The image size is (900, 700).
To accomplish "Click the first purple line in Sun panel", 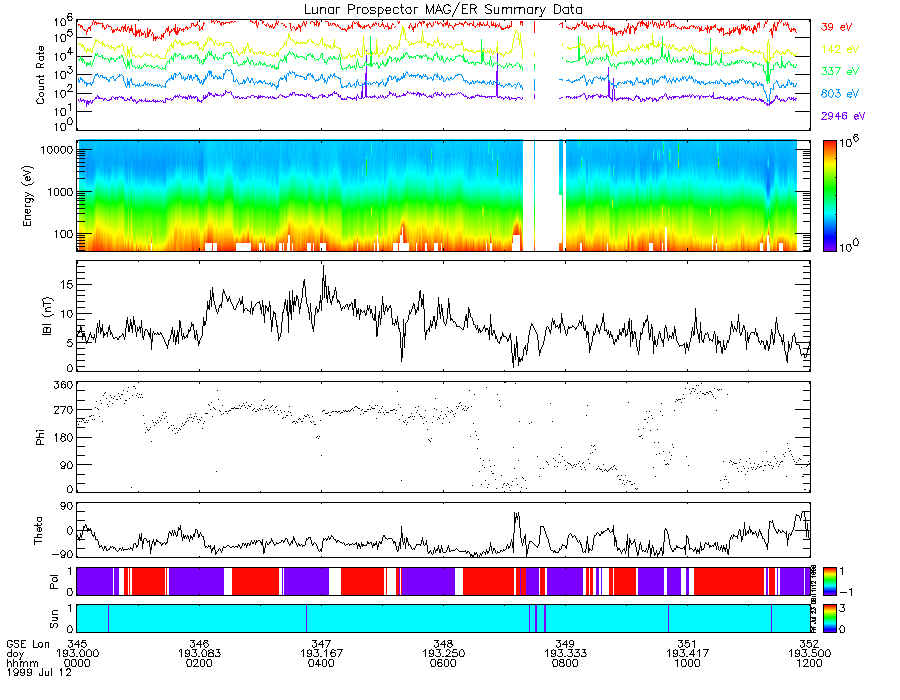I will (x=108, y=618).
